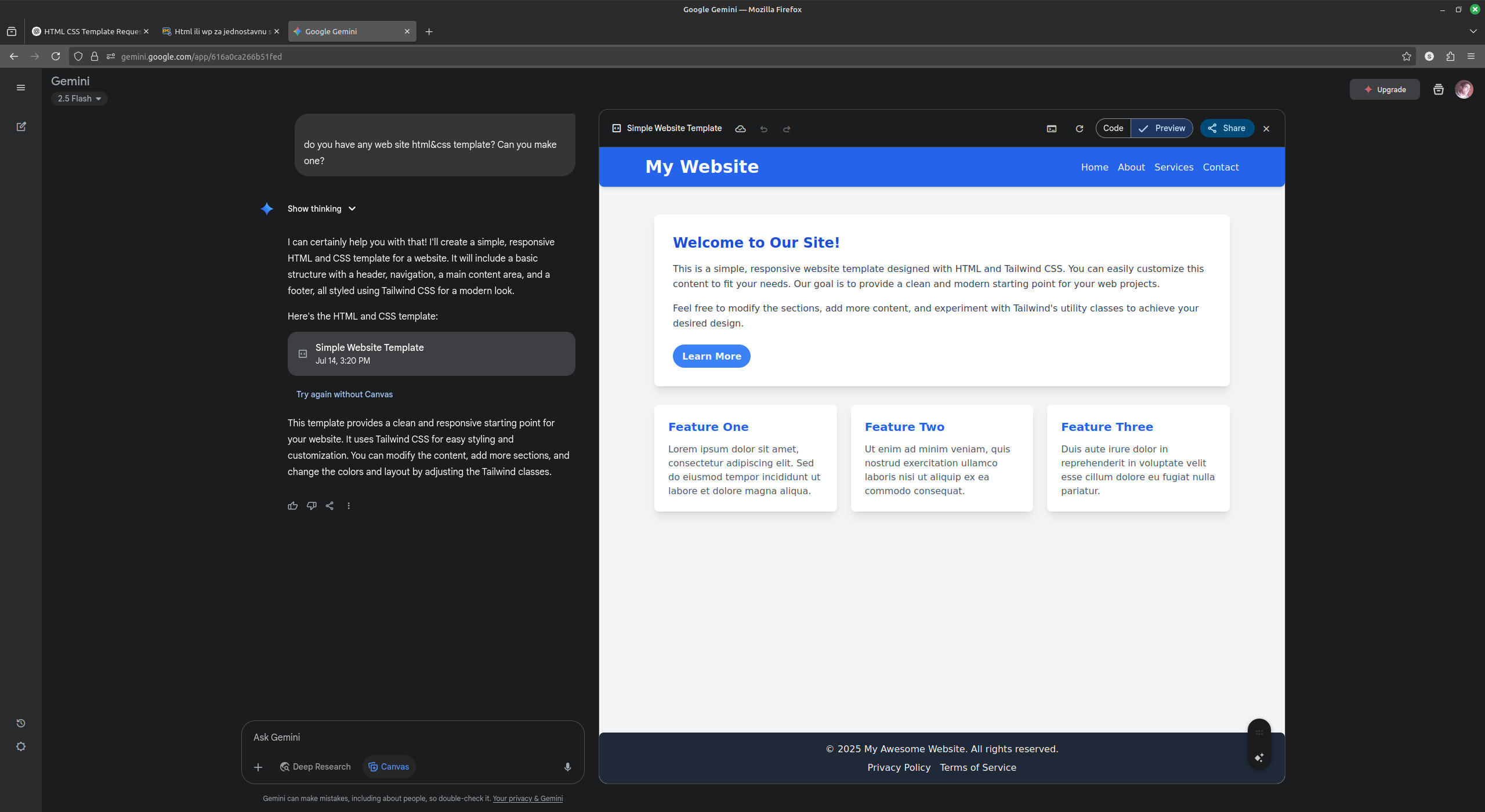Click the My Website header title
The height and width of the screenshot is (812, 1485).
tap(702, 166)
